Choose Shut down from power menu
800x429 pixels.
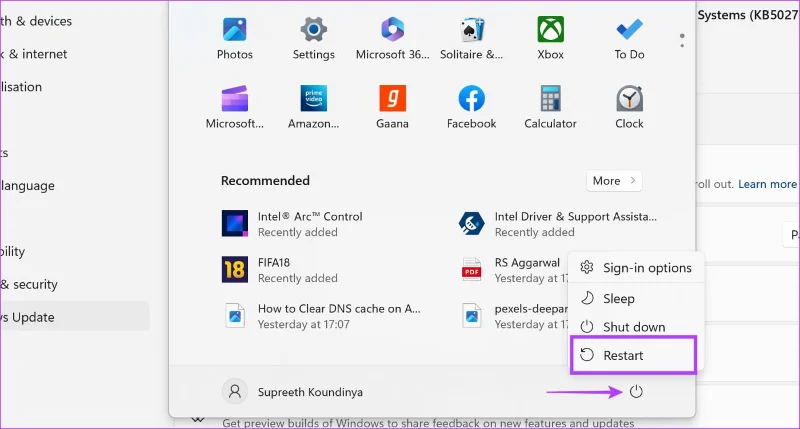coord(636,327)
